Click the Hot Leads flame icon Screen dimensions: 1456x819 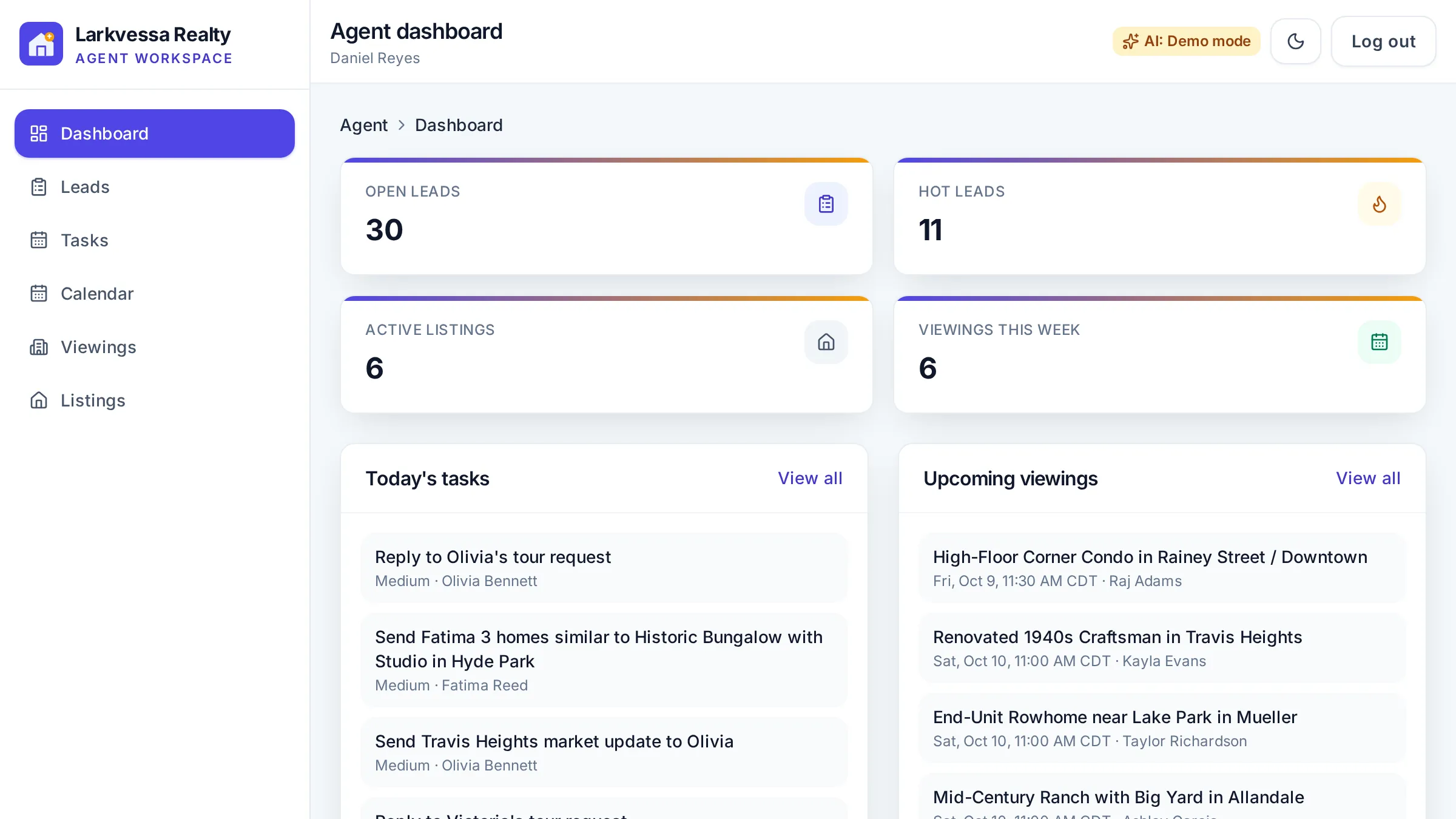tap(1380, 204)
